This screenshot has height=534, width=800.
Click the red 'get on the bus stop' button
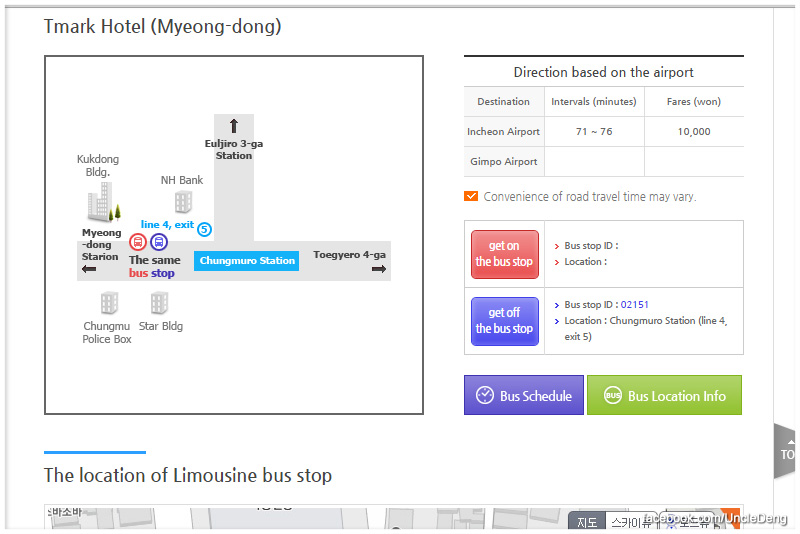504,254
